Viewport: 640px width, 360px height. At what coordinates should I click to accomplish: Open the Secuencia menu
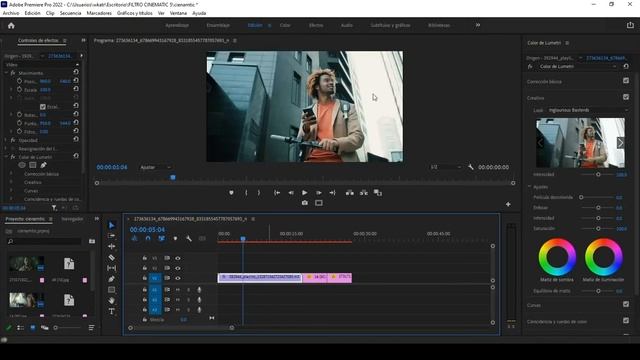(x=71, y=13)
